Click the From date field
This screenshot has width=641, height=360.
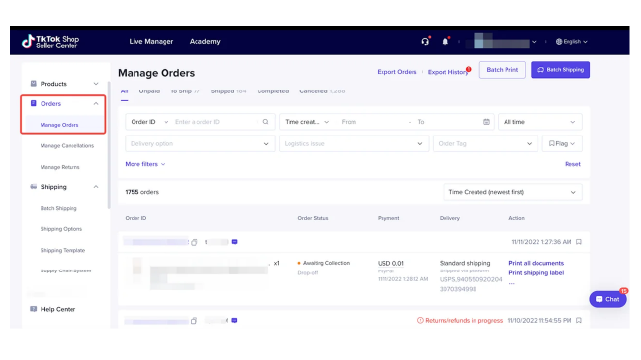[x=372, y=122]
